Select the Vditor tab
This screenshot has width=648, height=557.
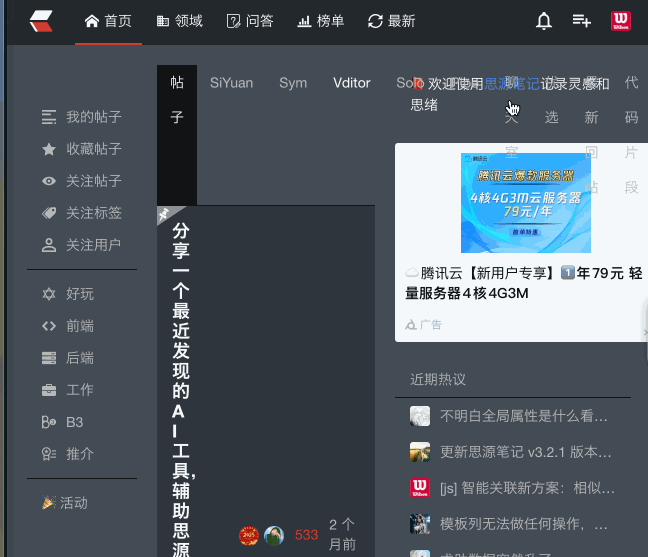pyautogui.click(x=352, y=83)
